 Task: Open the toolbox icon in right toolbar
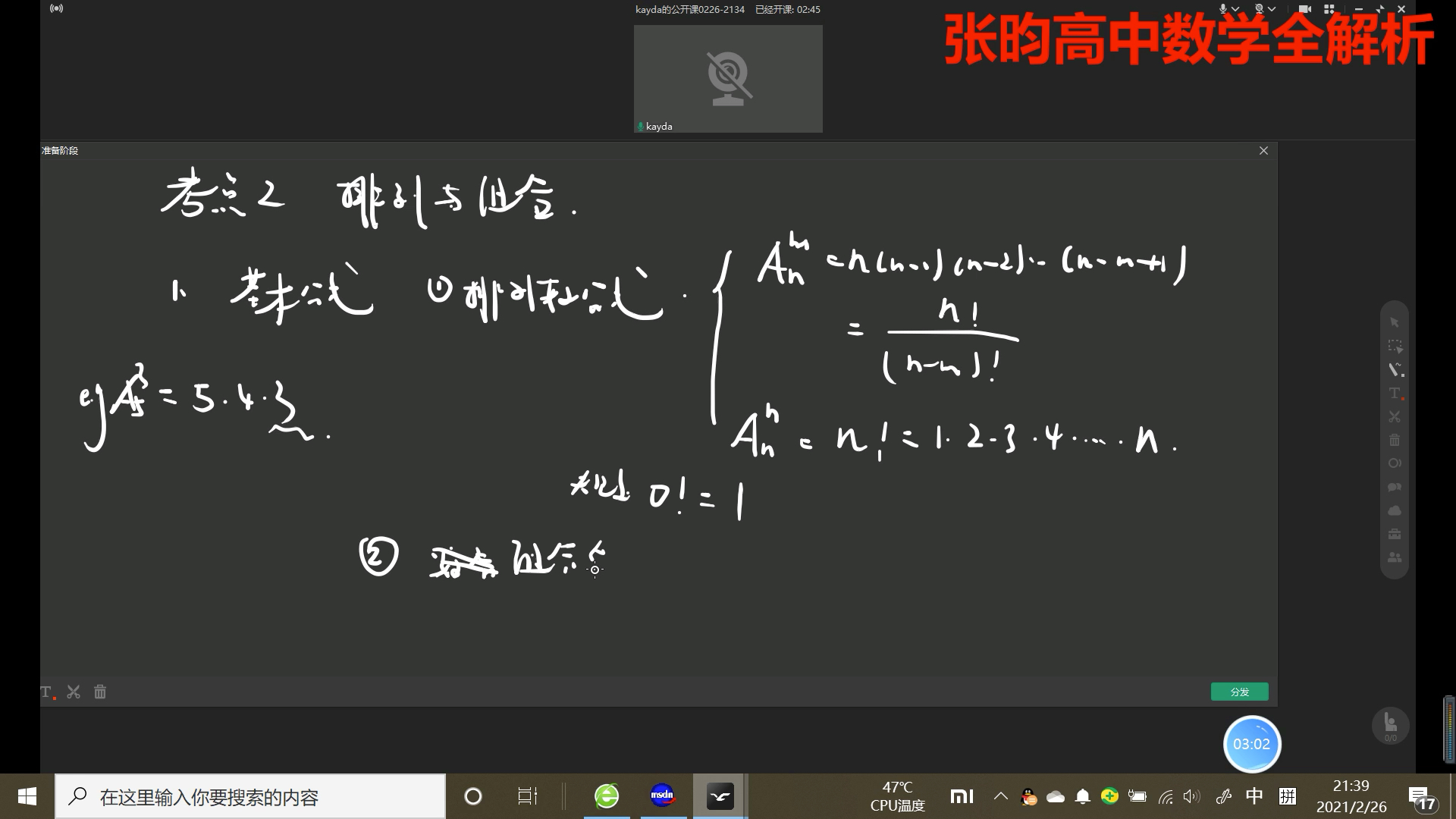1395,534
